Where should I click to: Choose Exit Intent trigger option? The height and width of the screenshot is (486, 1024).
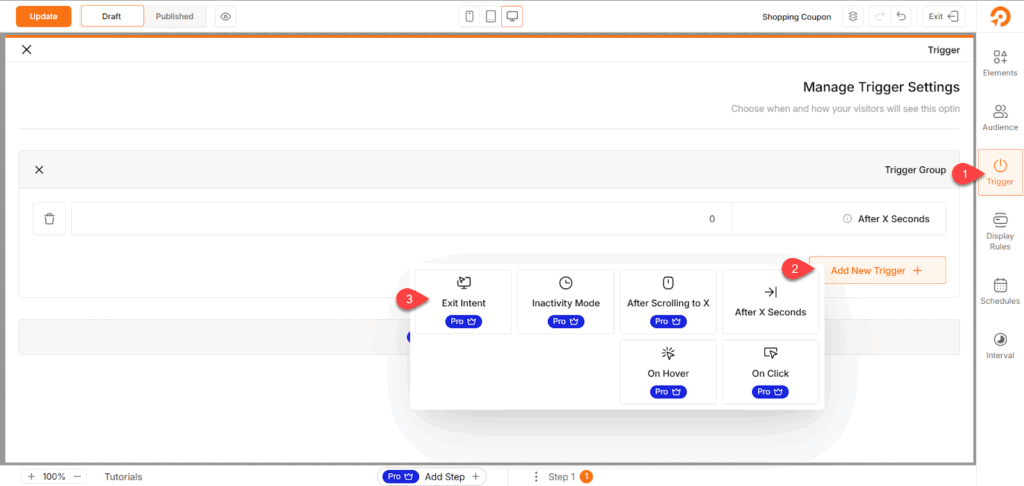click(x=463, y=301)
